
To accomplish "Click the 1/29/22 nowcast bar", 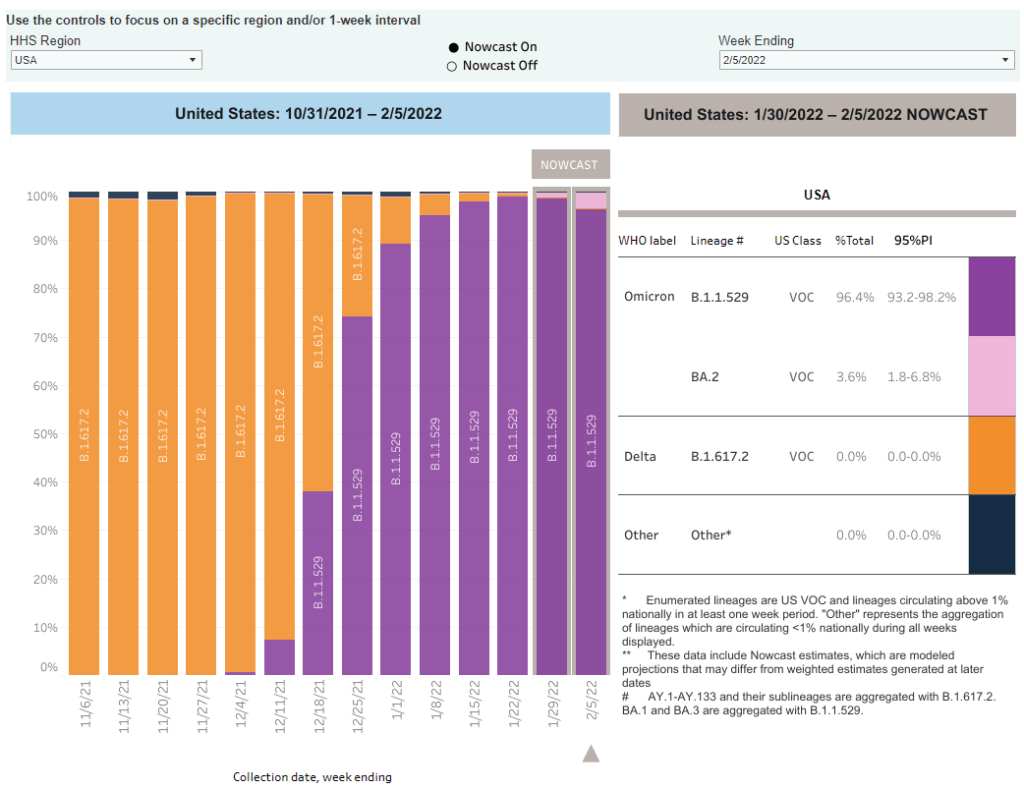I will (x=551, y=436).
